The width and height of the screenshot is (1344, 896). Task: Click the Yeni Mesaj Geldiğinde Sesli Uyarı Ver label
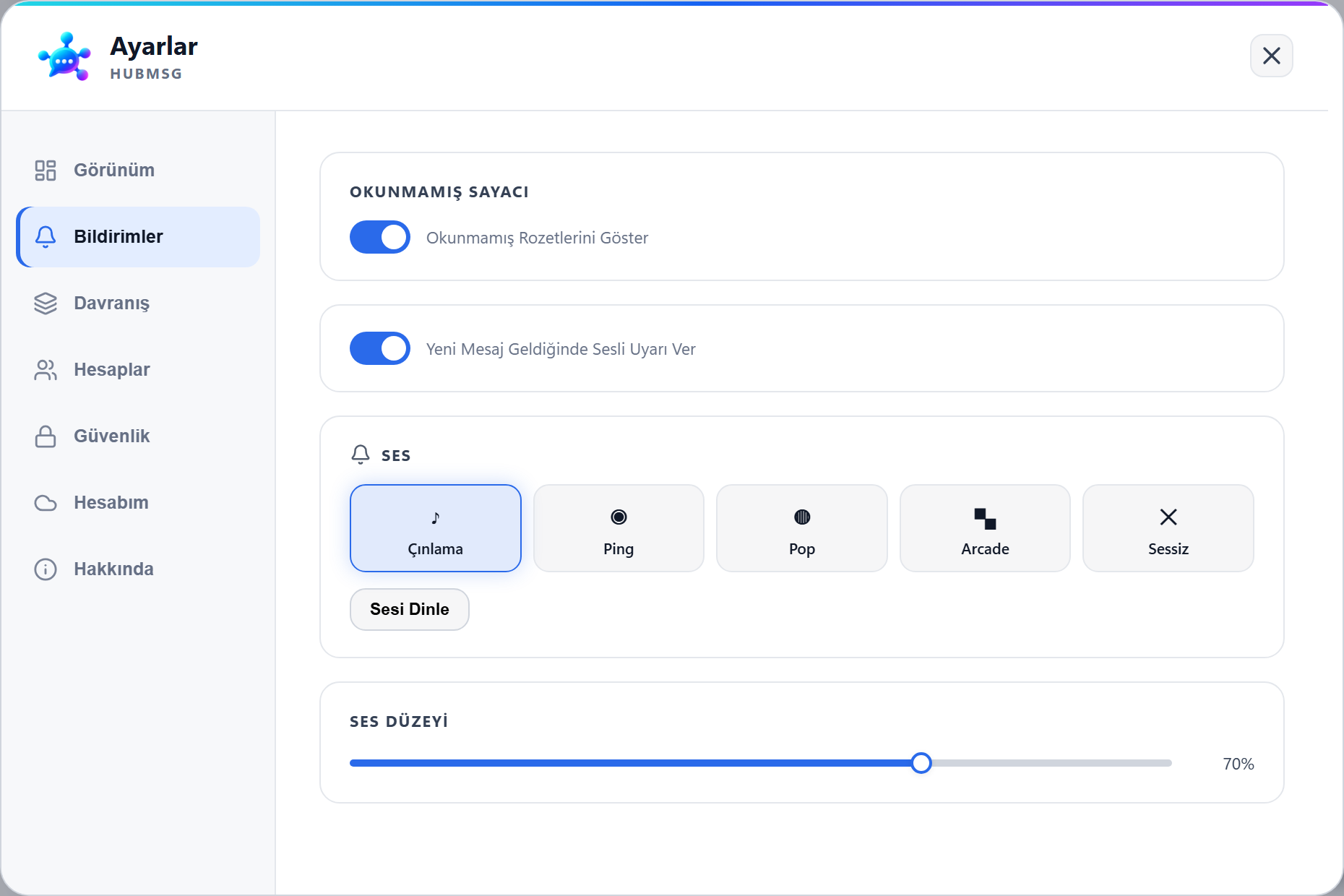click(x=561, y=349)
